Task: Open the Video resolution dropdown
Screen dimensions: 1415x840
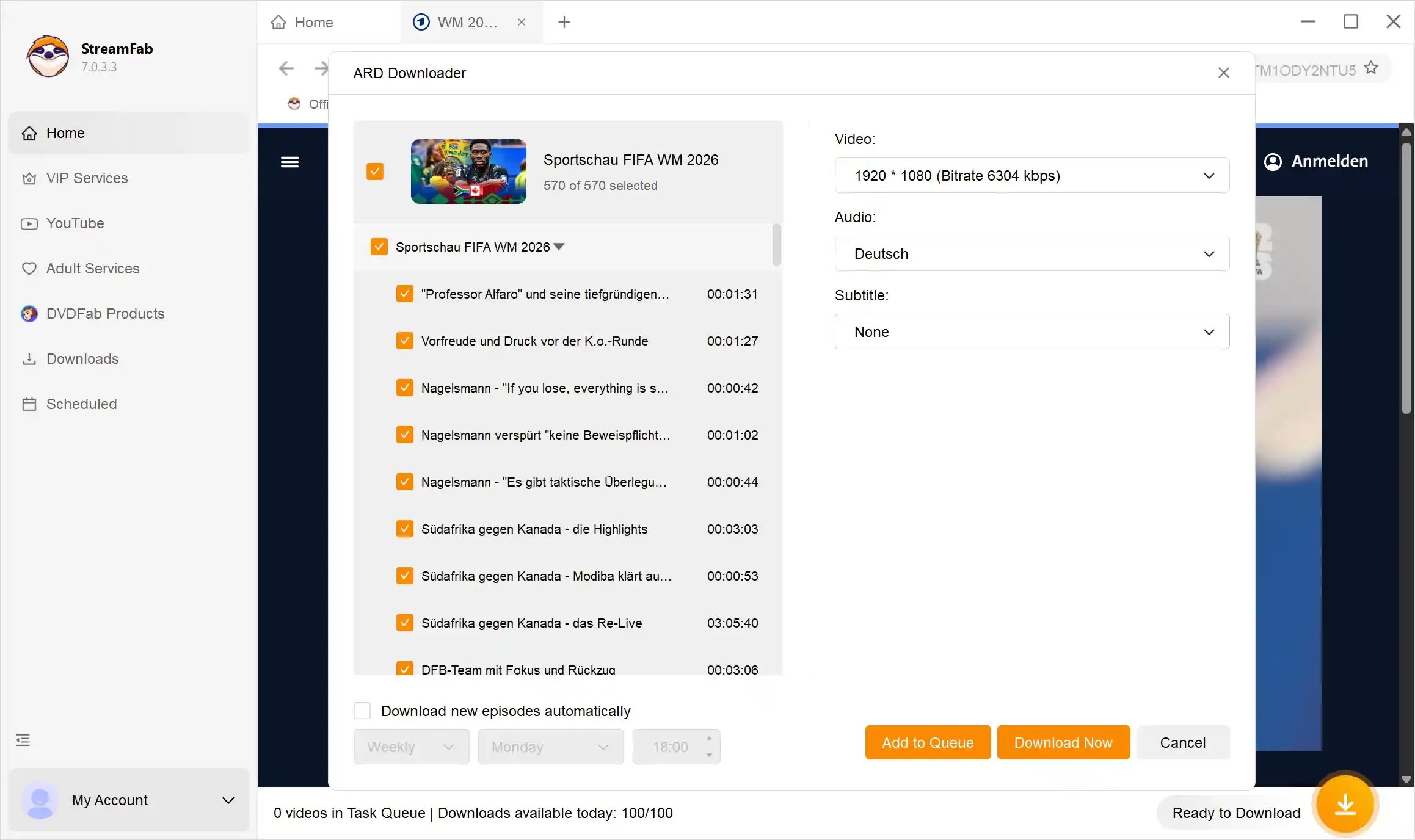Action: (x=1031, y=176)
